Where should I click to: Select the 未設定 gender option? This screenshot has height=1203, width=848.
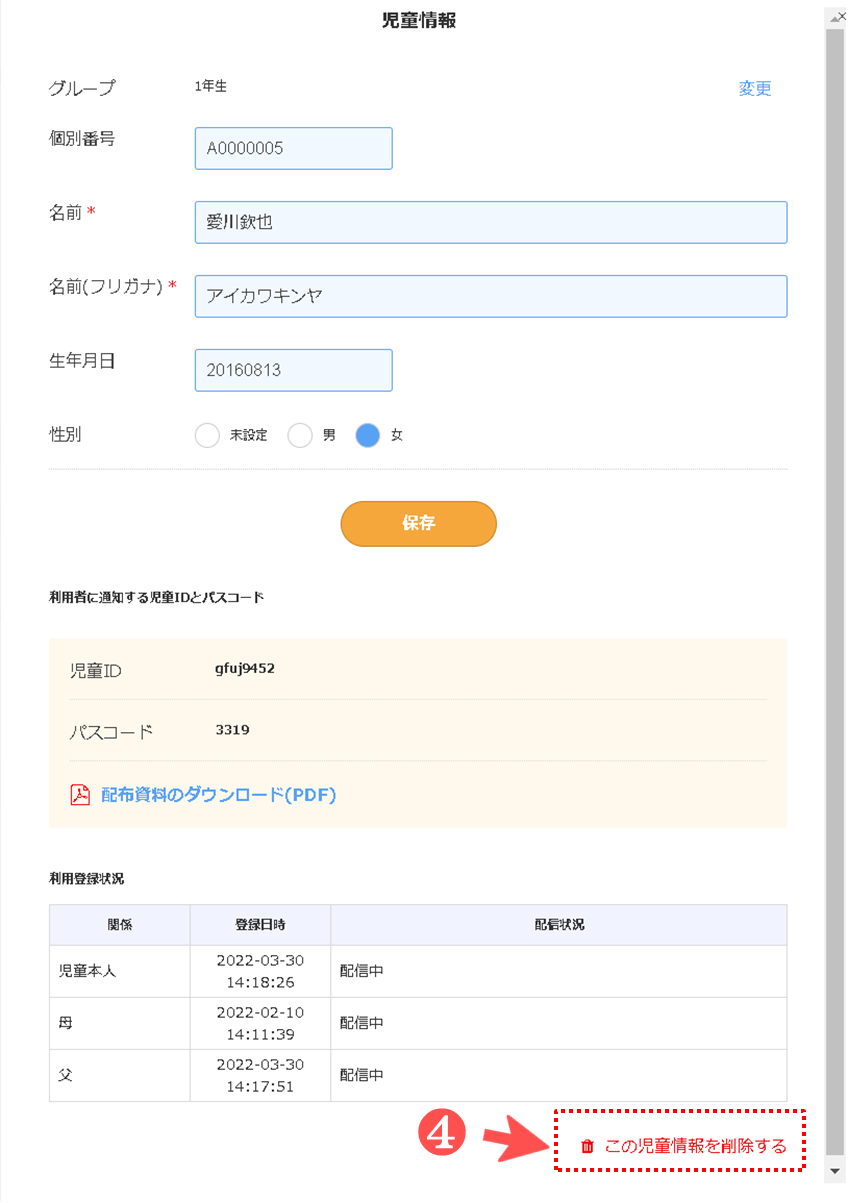[207, 436]
